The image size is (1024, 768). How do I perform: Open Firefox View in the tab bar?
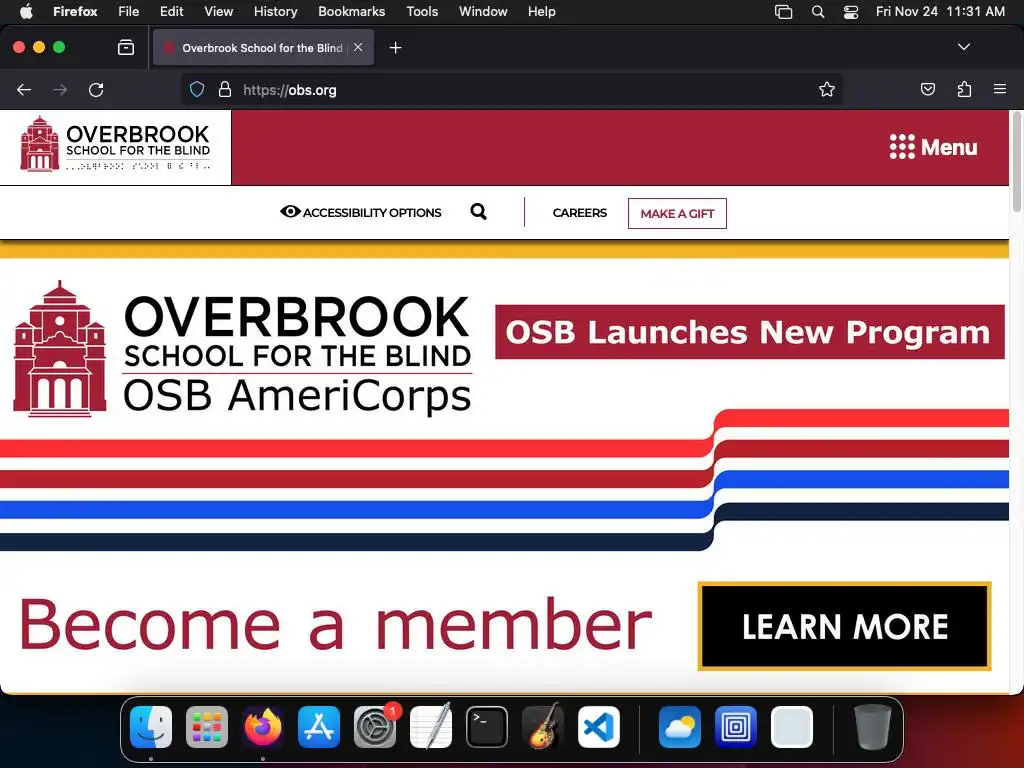[x=126, y=47]
